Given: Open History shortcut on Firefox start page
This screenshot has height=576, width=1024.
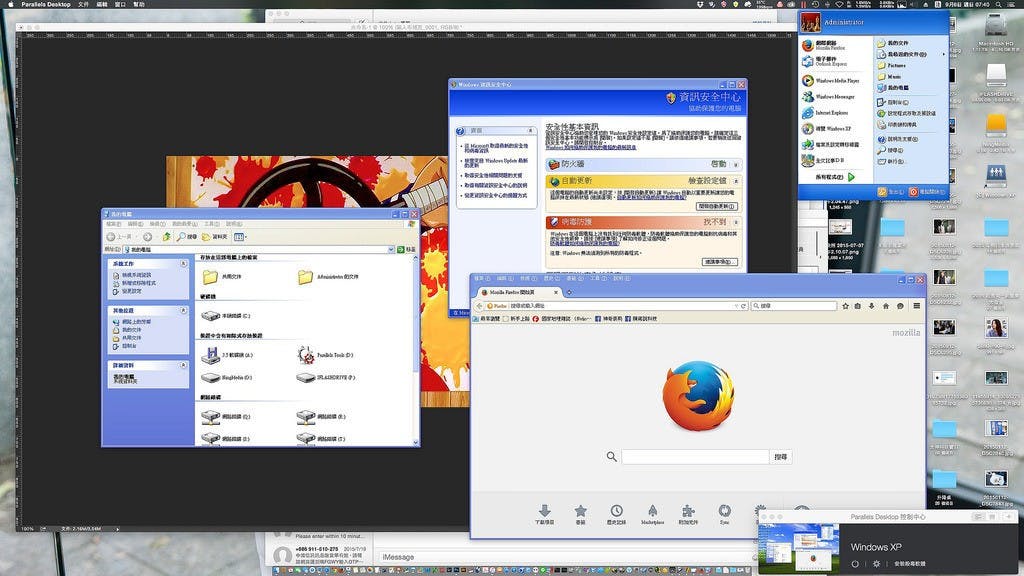Looking at the screenshot, I should tap(617, 511).
